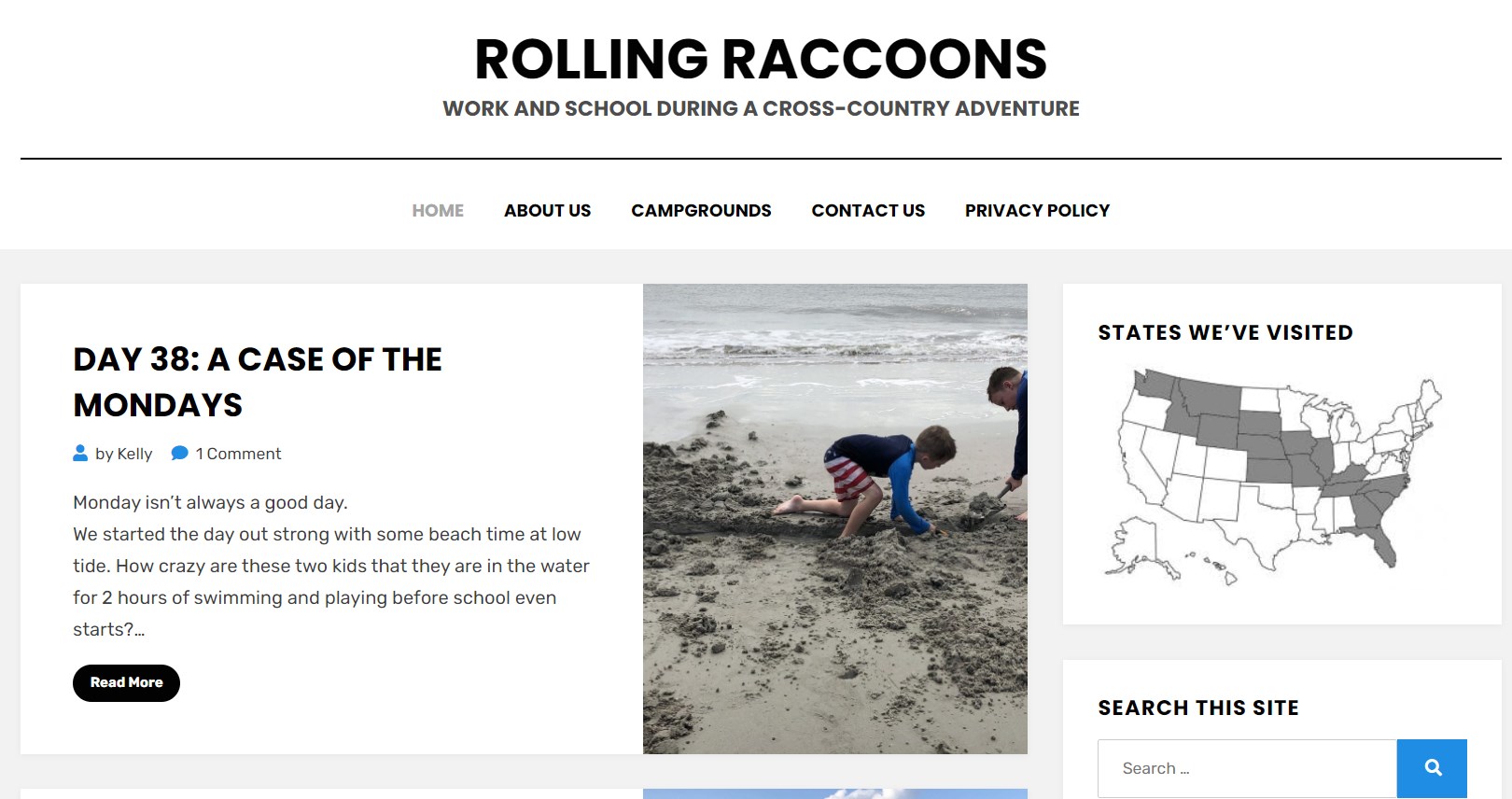Click the Kelly author link
Image resolution: width=1512 pixels, height=799 pixels.
pos(134,454)
